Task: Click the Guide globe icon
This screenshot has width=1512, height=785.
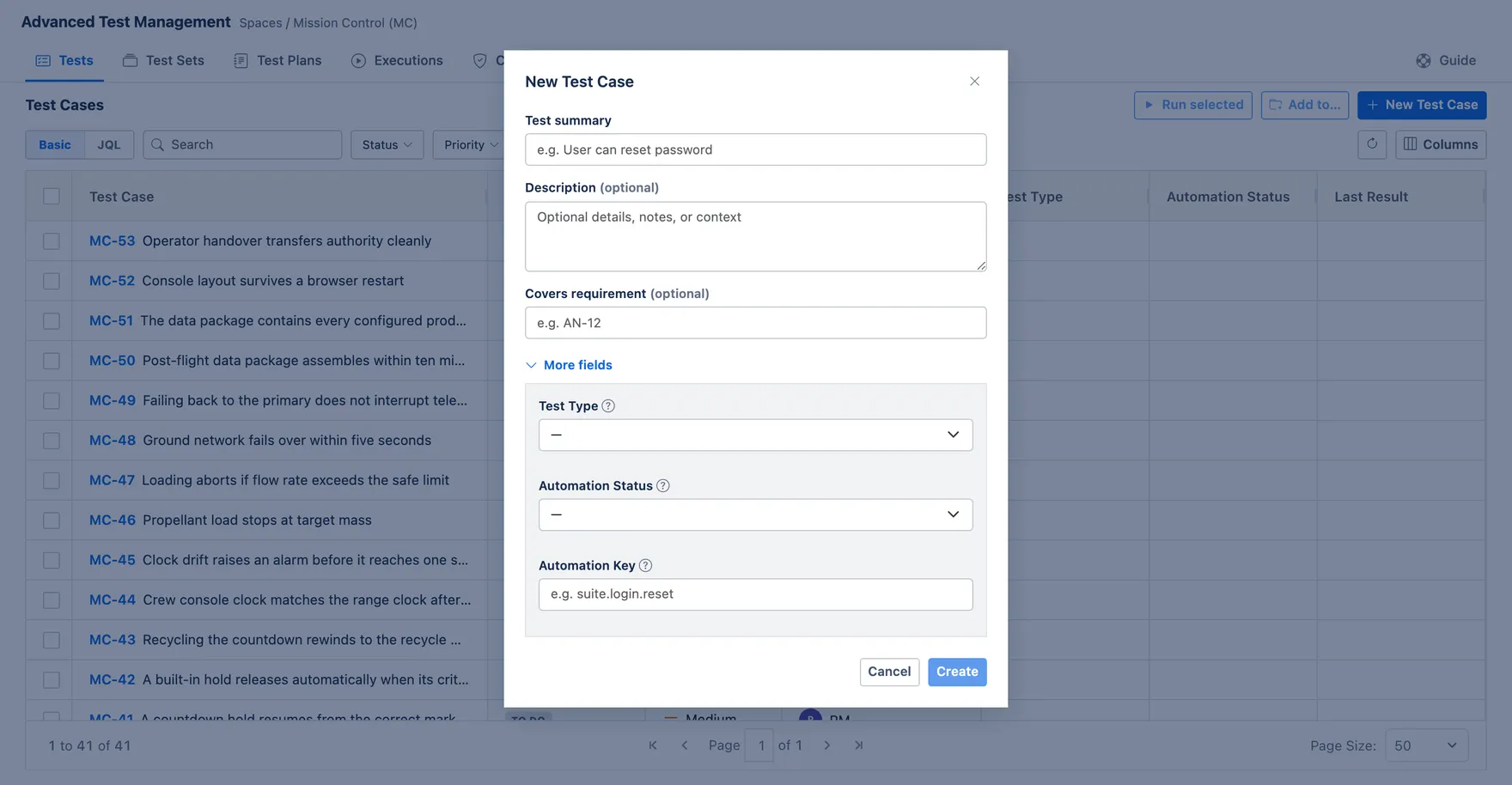Action: pos(1424,61)
